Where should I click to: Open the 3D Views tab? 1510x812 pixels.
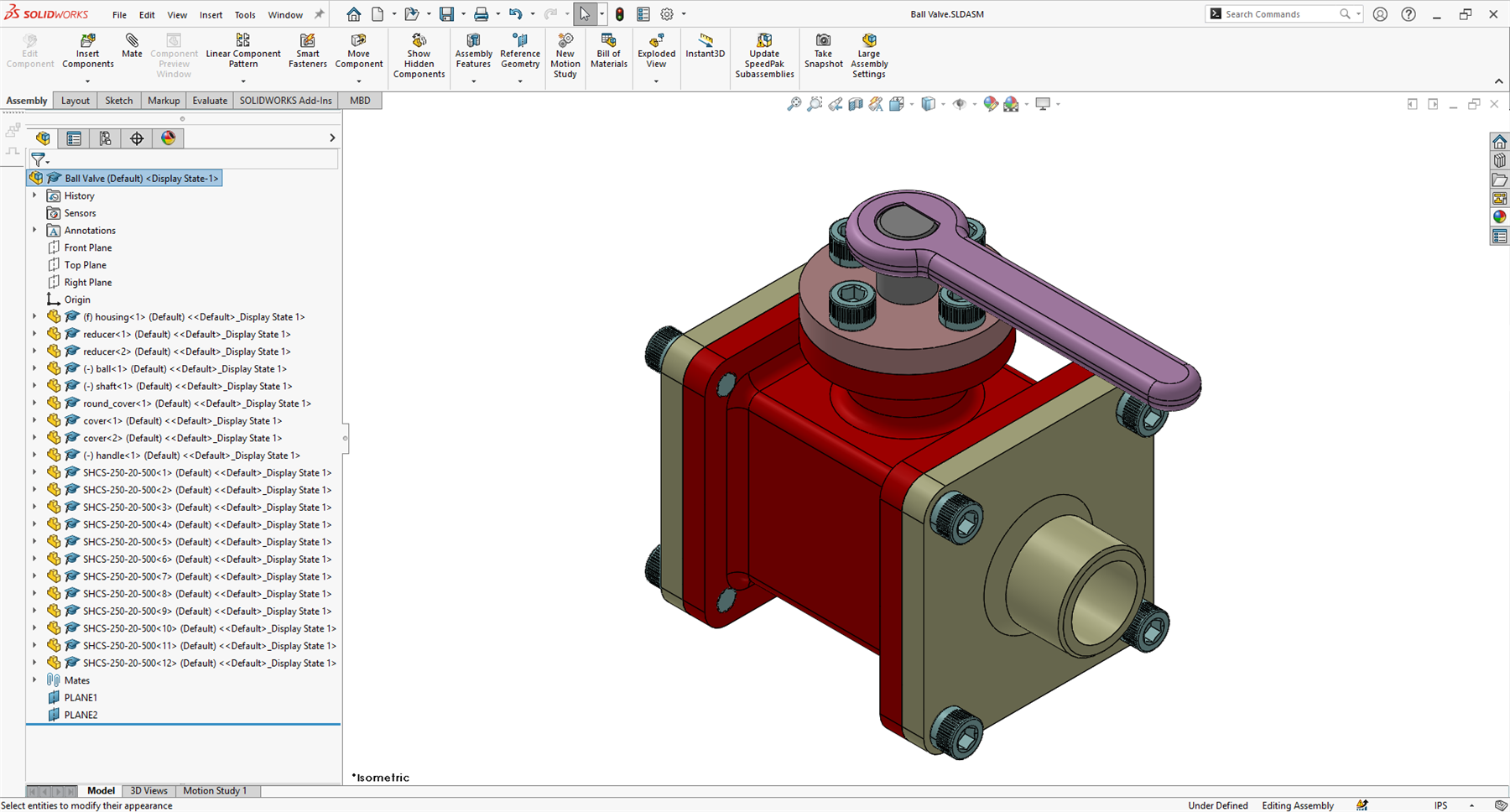tap(148, 791)
